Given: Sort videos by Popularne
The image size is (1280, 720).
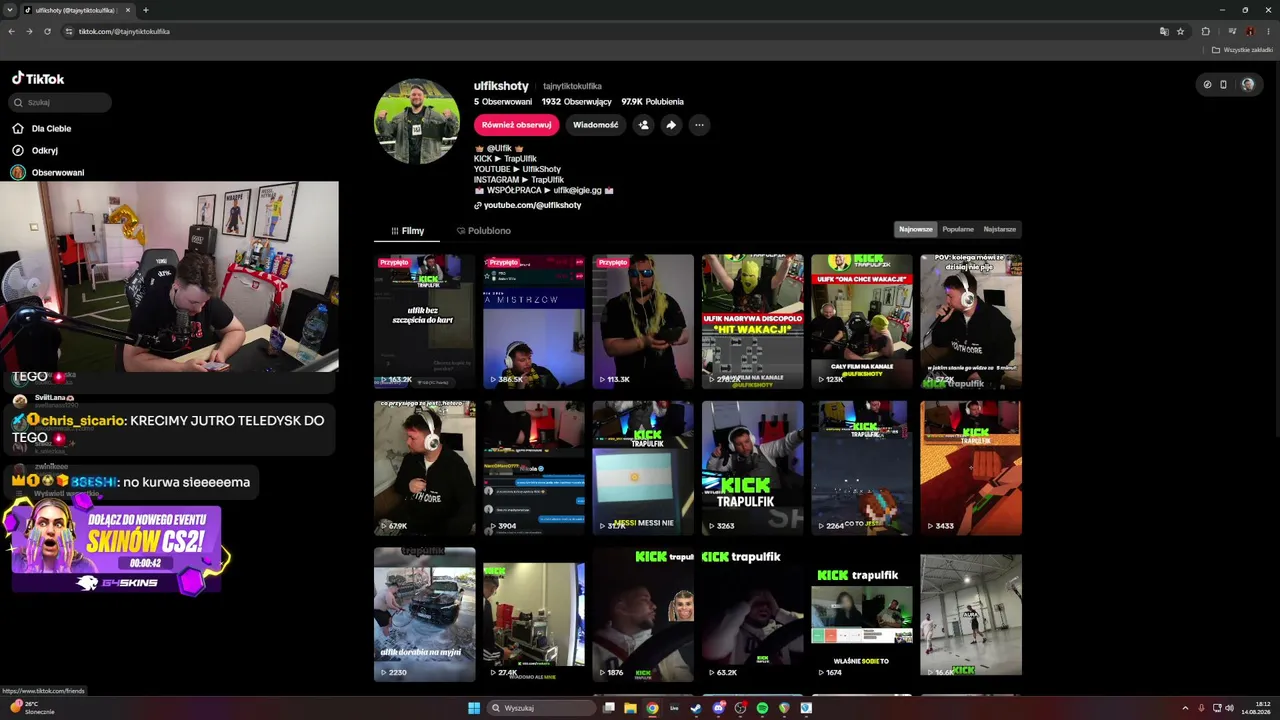Looking at the screenshot, I should pos(958,229).
